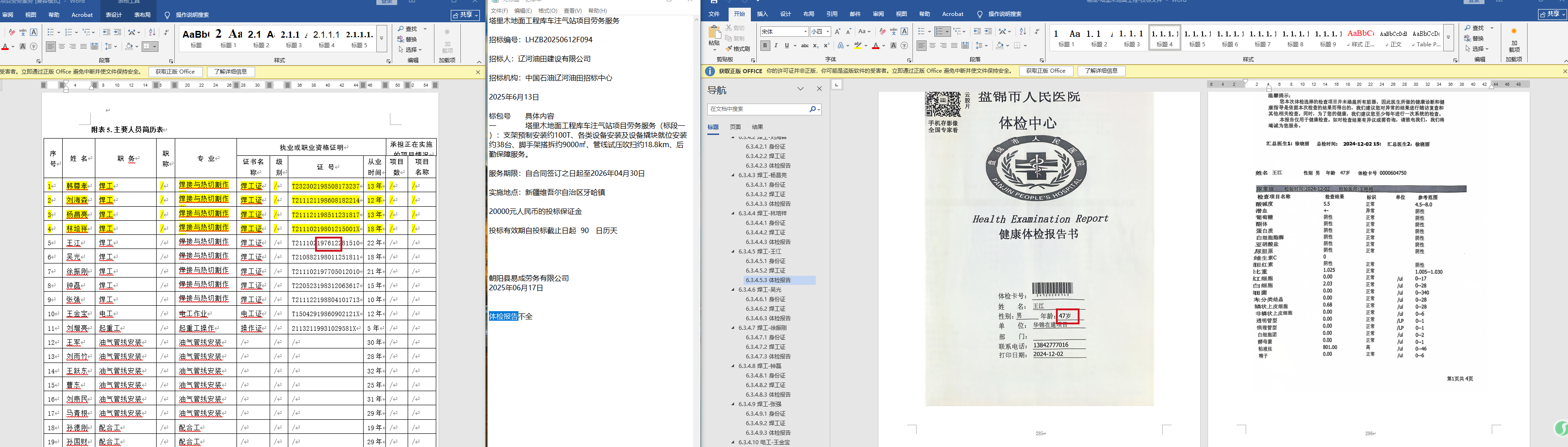1568x447 pixels.
Task: Toggle justify alignment in the right Word window
Action: 954,46
